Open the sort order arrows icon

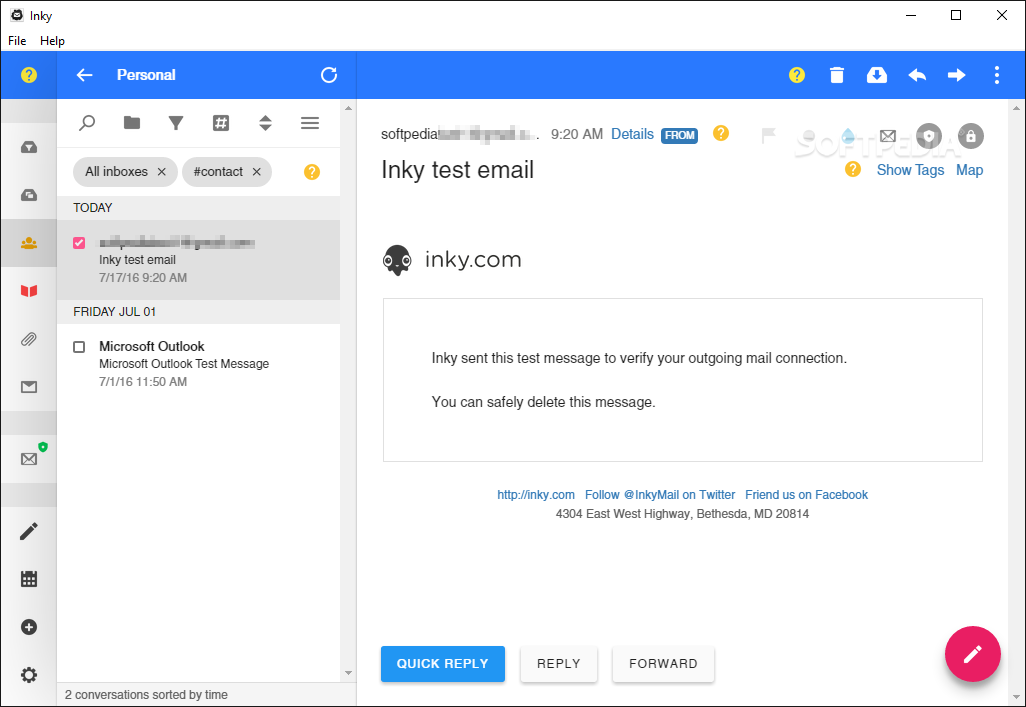265,123
